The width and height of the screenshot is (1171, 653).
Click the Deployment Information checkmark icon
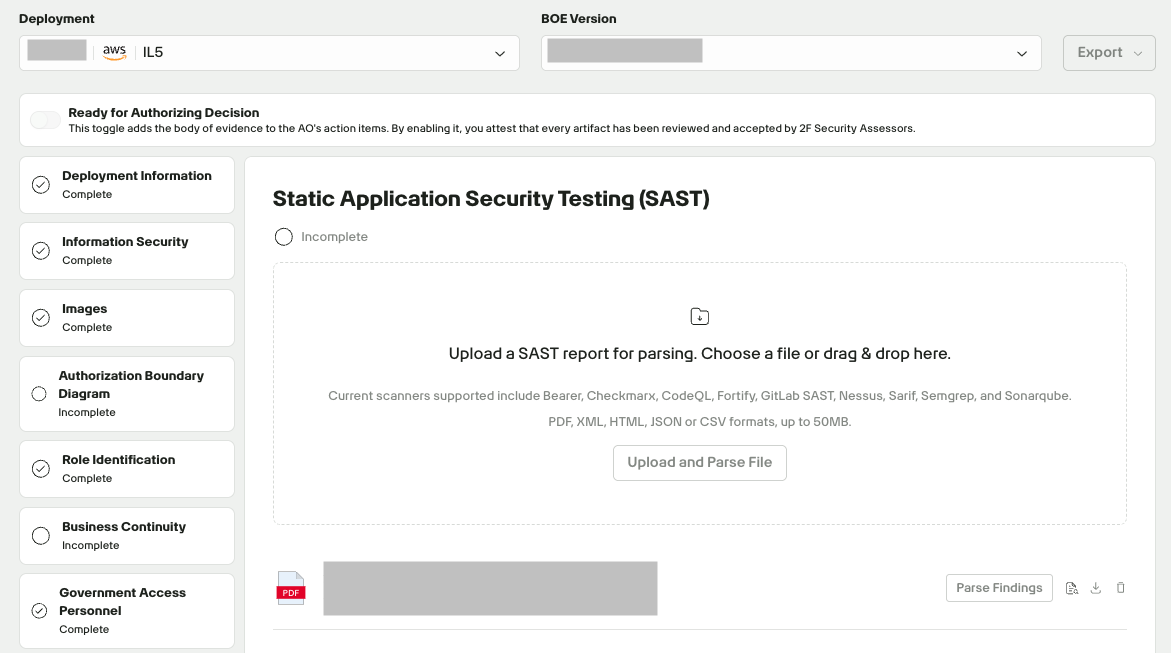tap(41, 185)
